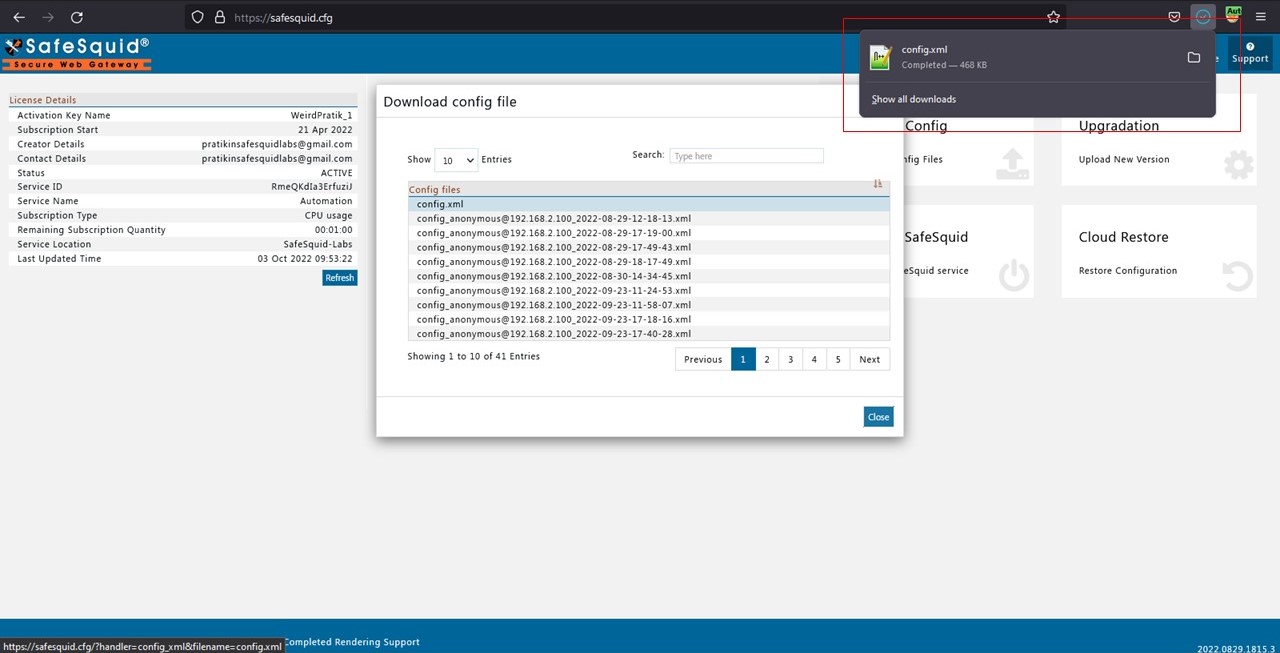Select config file dated 2022-09-23-11-24-53

[x=648, y=290]
